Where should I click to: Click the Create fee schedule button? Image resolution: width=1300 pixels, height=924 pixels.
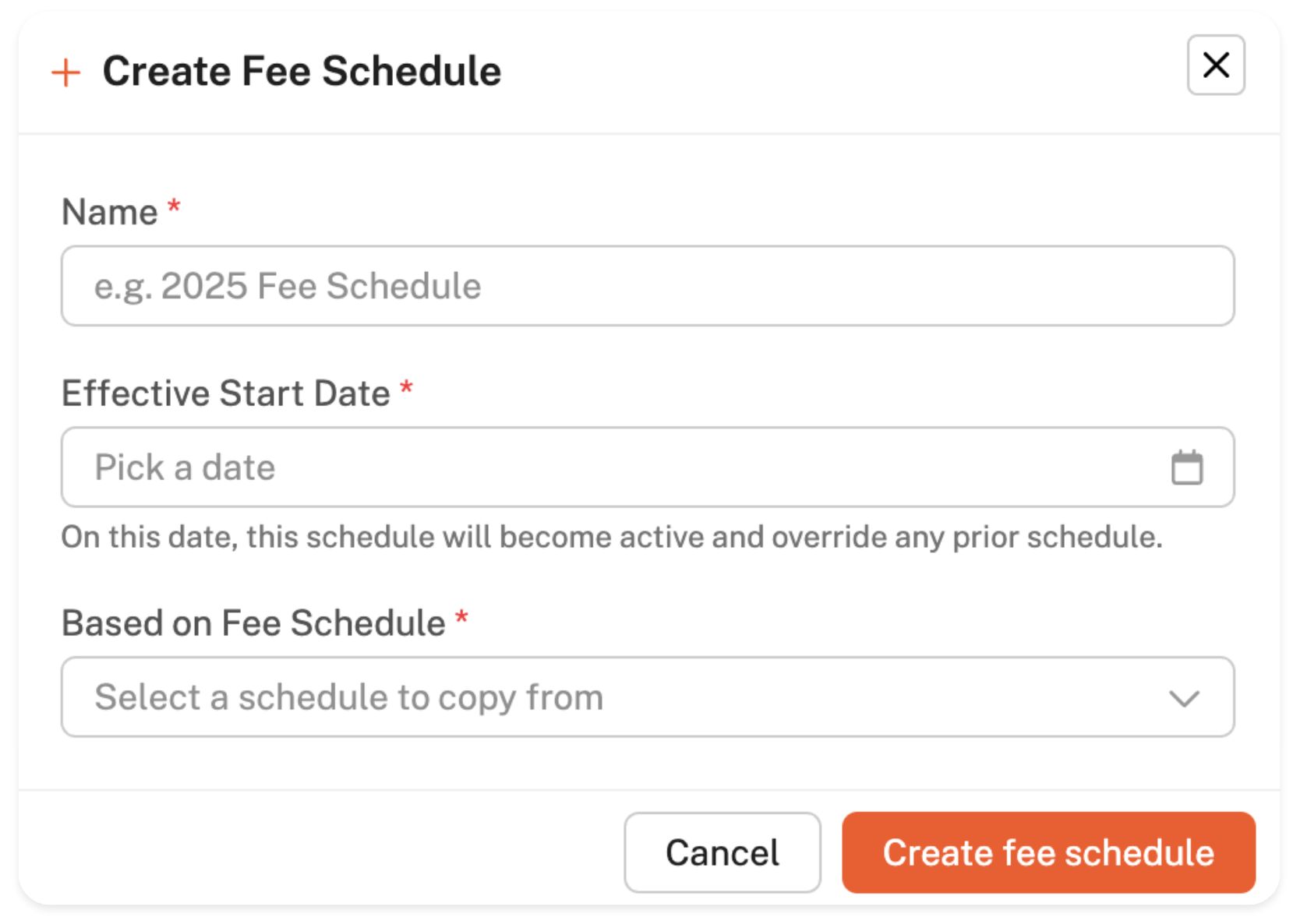coord(1048,852)
